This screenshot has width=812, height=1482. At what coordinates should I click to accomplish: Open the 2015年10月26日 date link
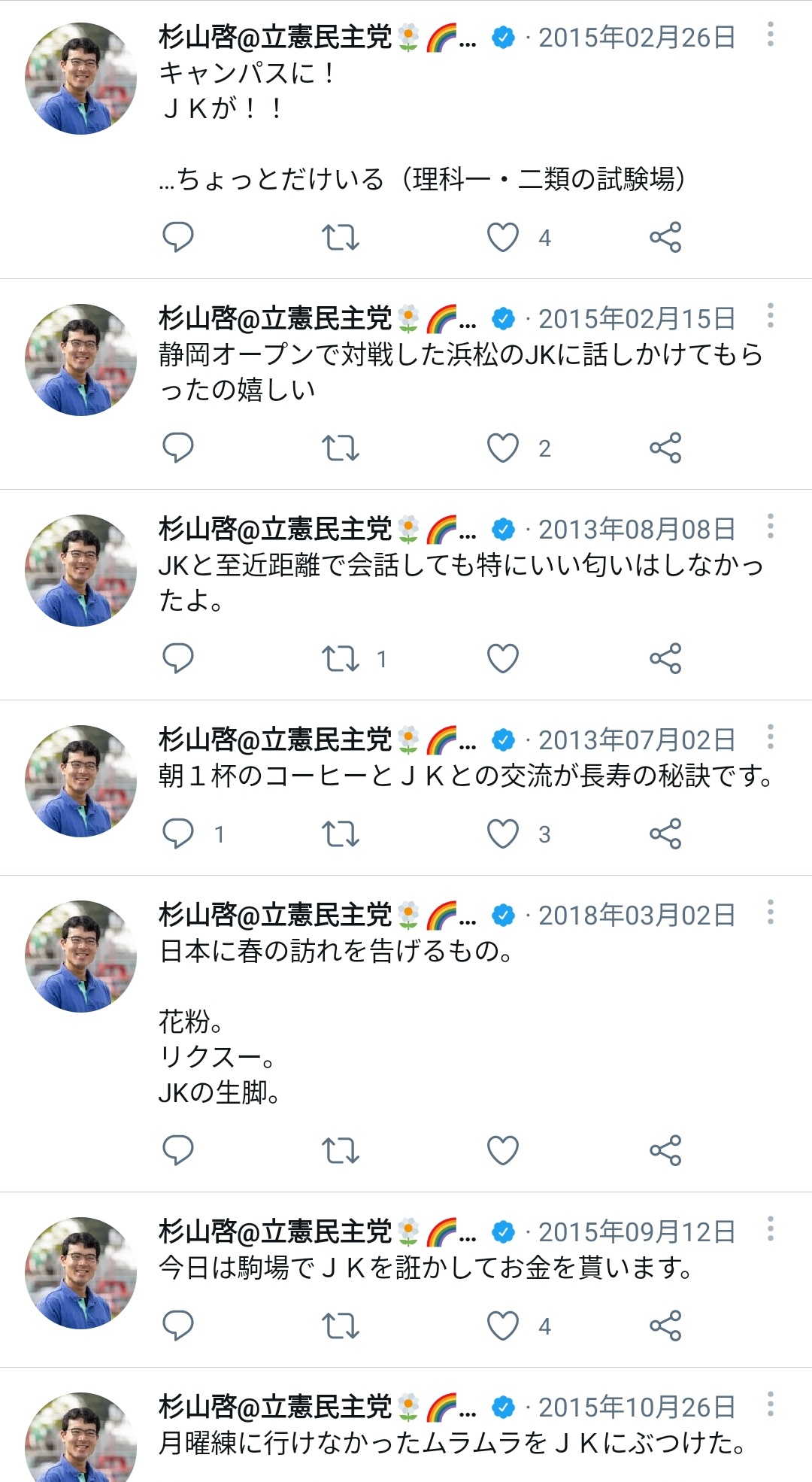coord(636,1407)
